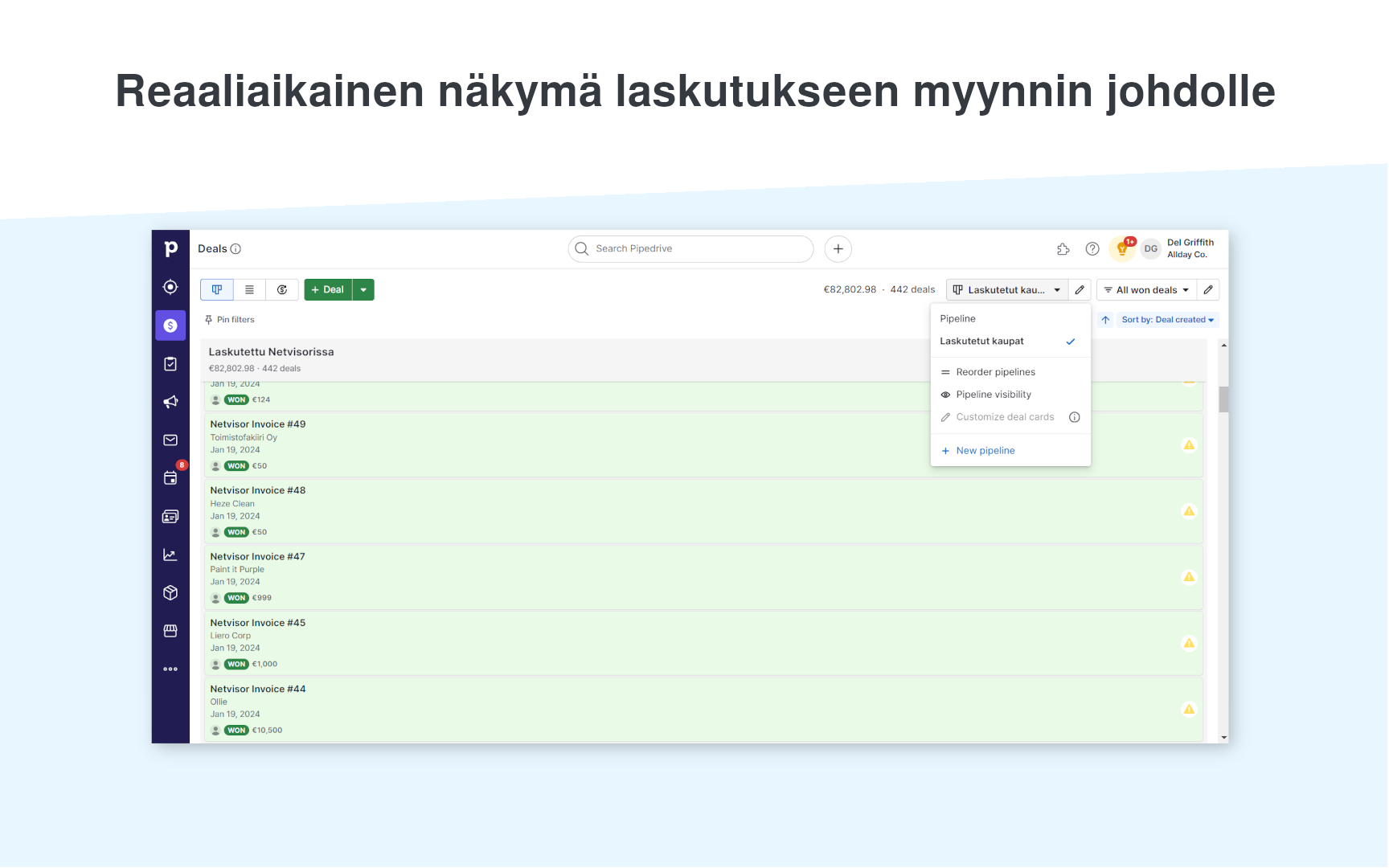Open the Activities calendar icon with badge

pos(170,478)
